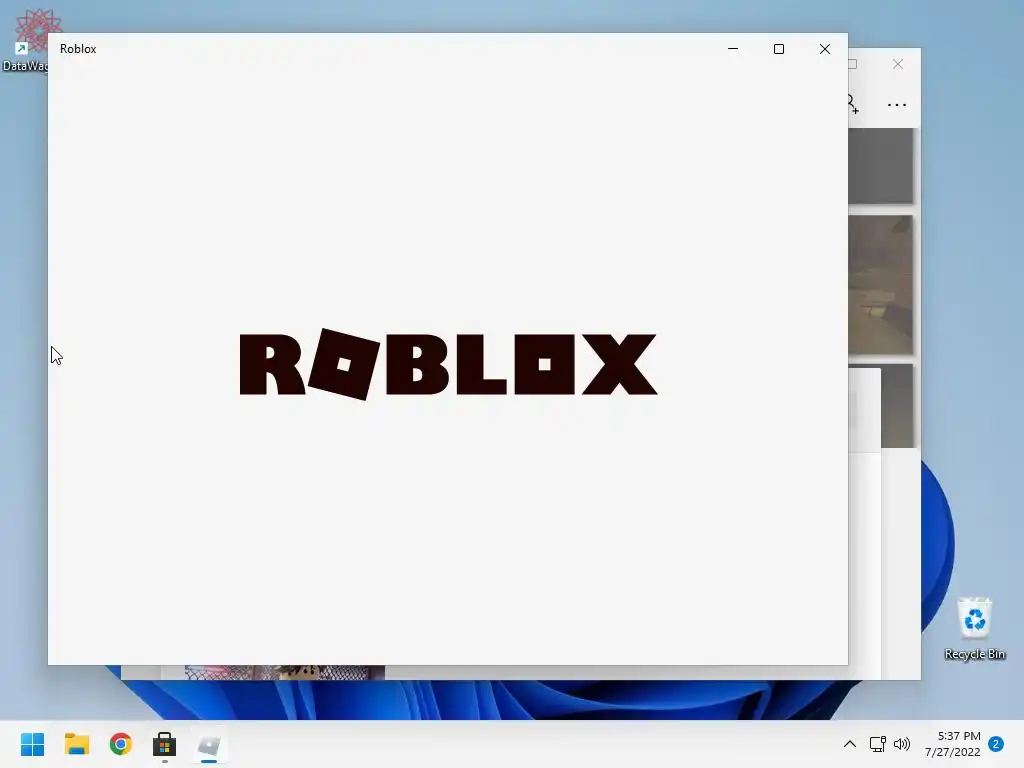Open the clock showing 5:37 PM

pos(953,744)
